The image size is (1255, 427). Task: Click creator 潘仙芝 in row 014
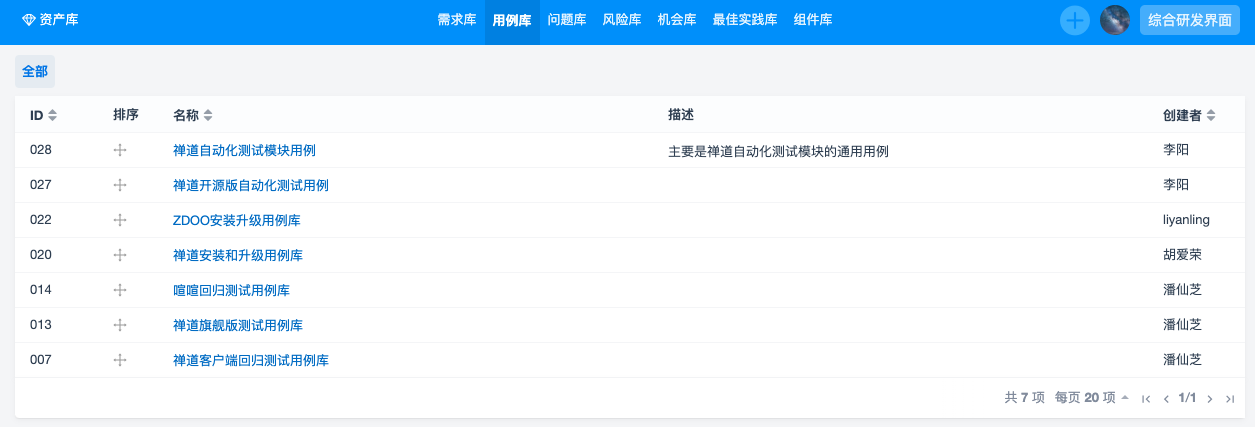click(x=1182, y=290)
